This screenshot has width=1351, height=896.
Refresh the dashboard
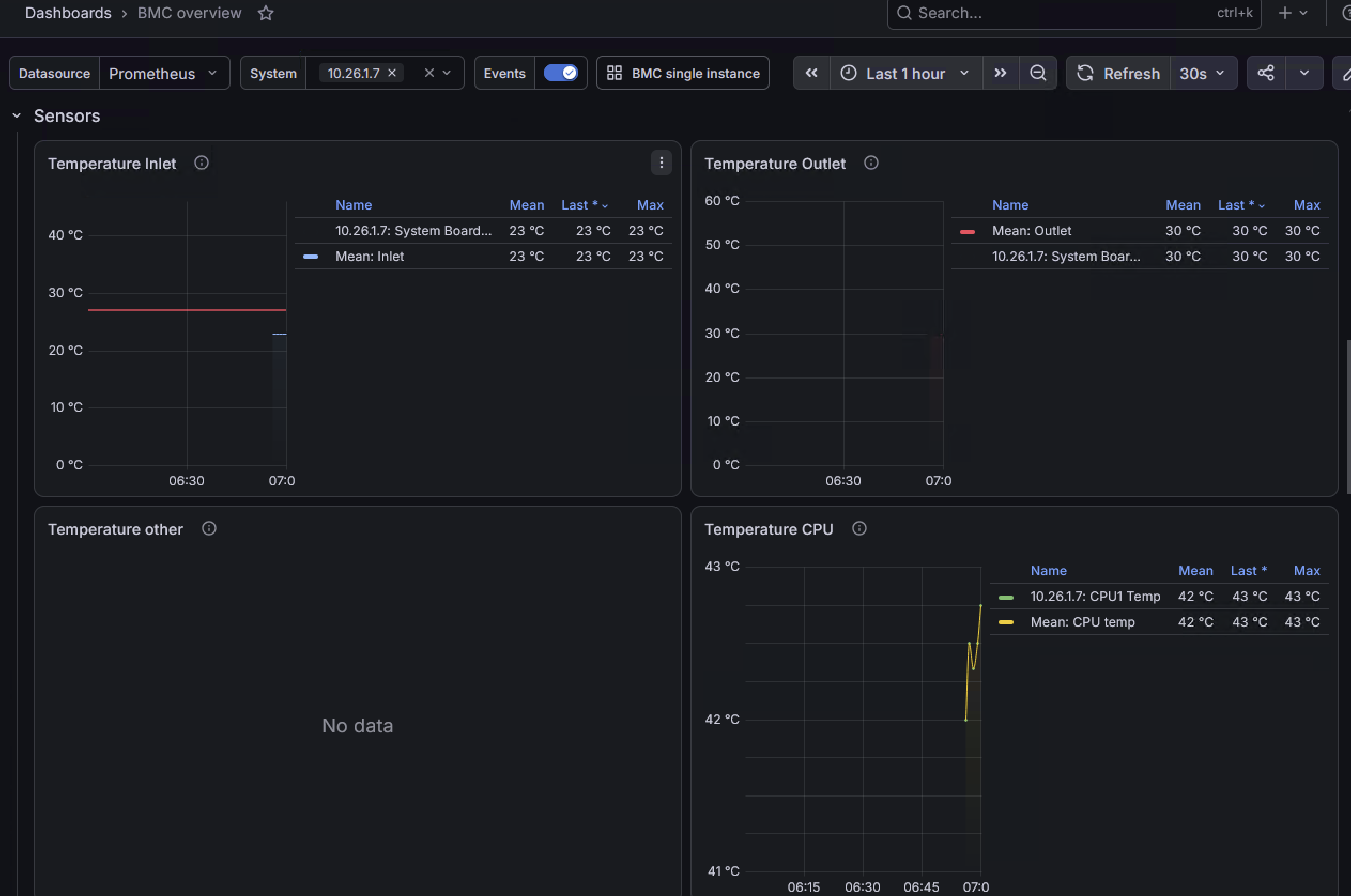[1118, 73]
